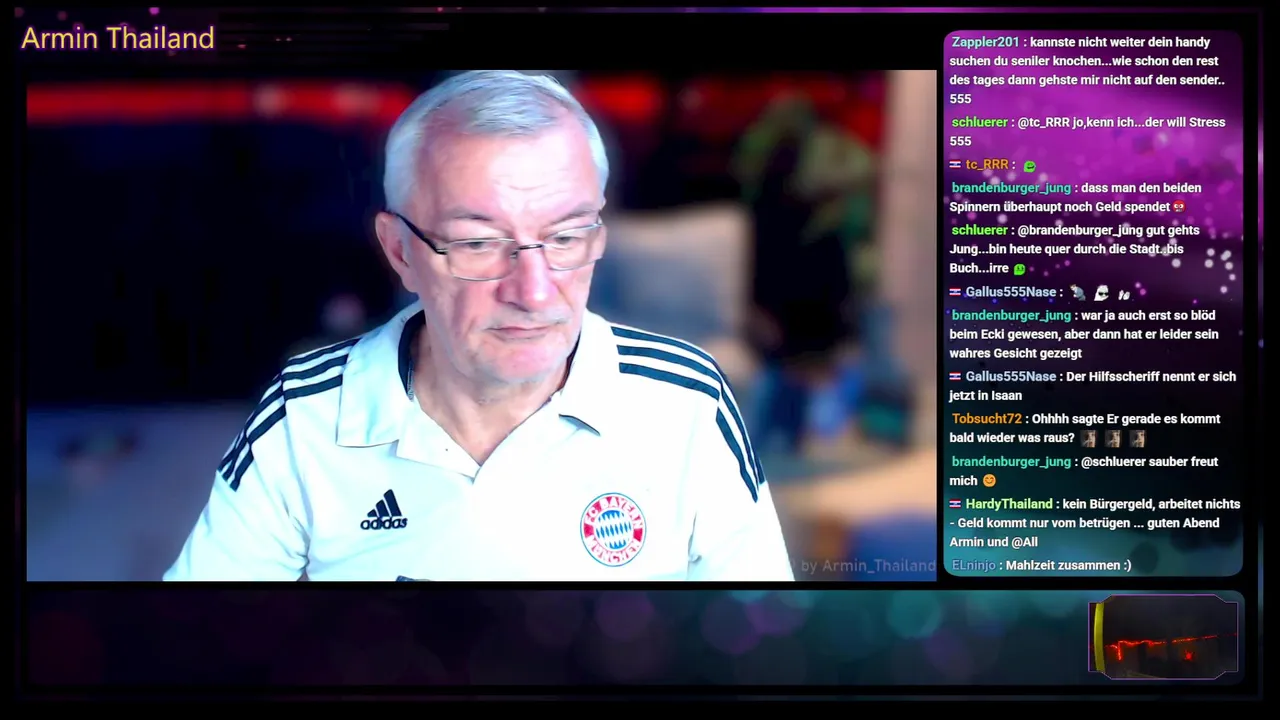Click the '555' ending Zappler201's message
The height and width of the screenshot is (720, 1280).
coord(960,99)
